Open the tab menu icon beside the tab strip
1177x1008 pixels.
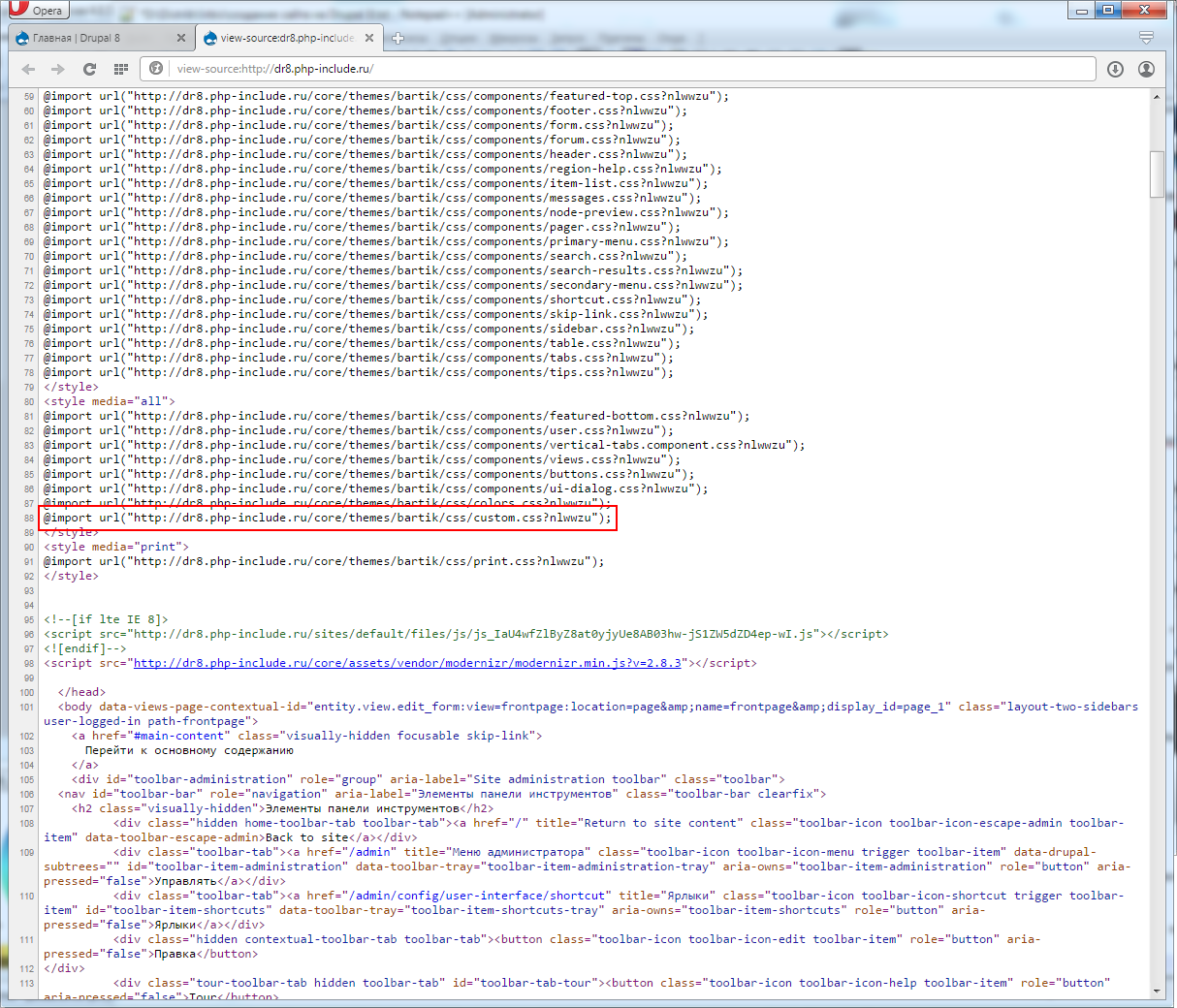coord(1146,38)
